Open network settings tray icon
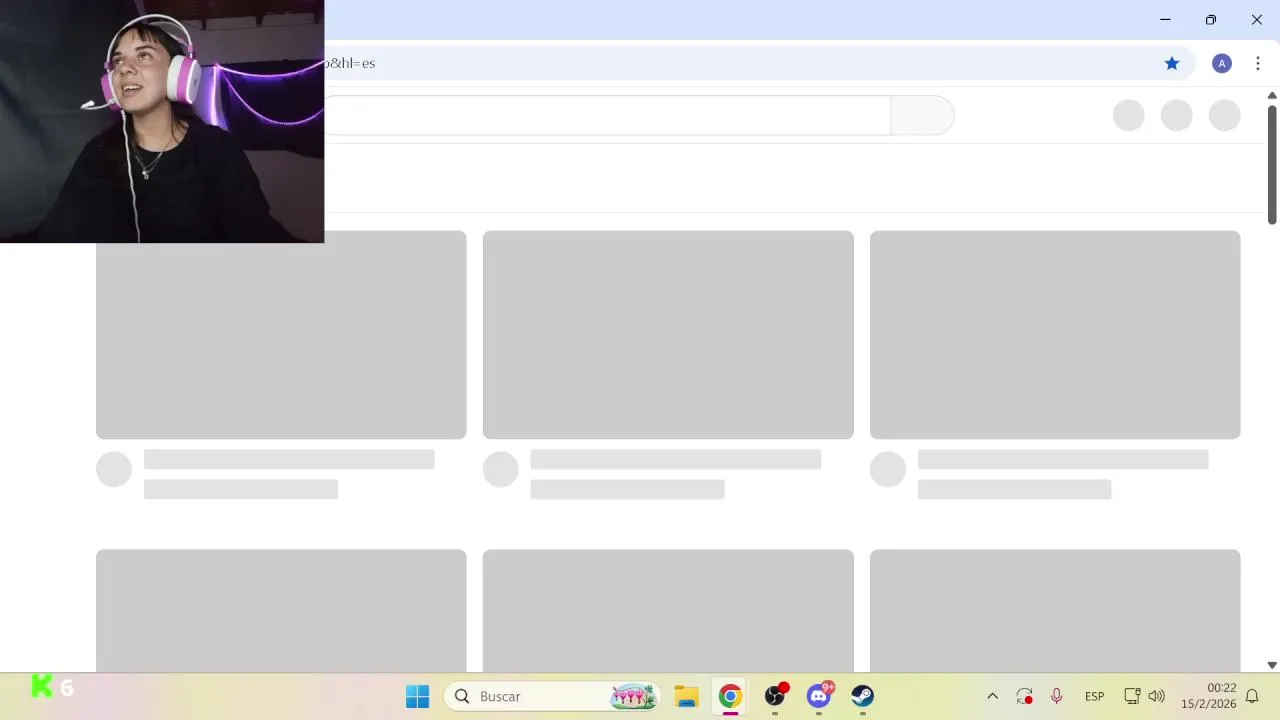This screenshot has width=1280, height=720. click(1132, 696)
